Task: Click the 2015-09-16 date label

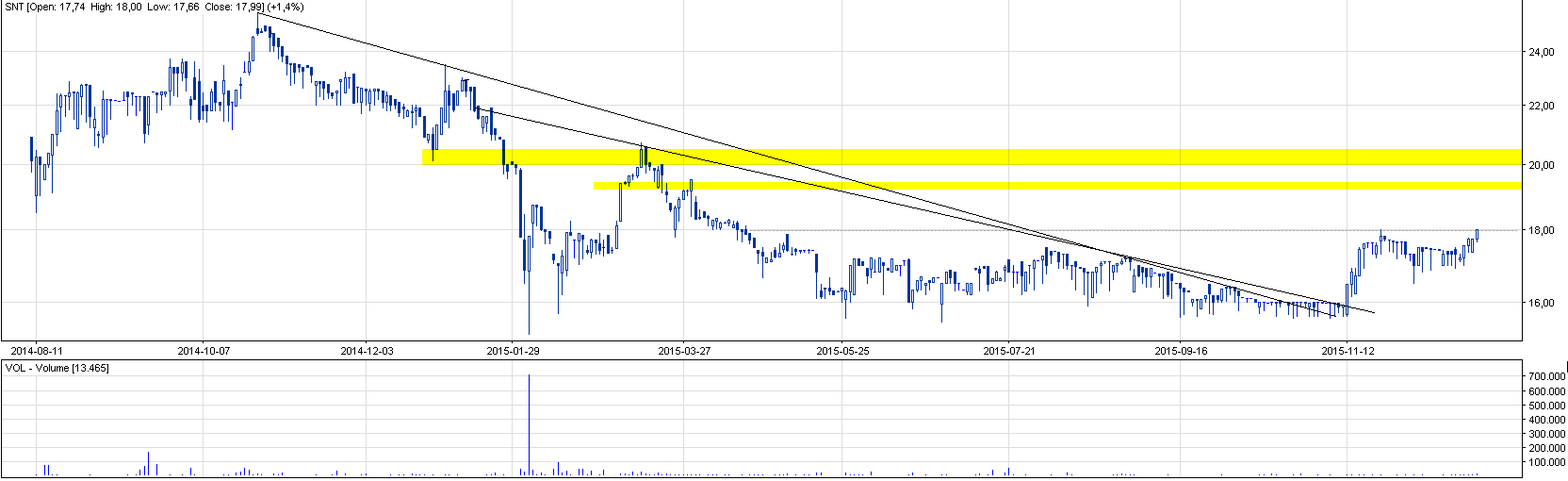Action: [x=1181, y=350]
